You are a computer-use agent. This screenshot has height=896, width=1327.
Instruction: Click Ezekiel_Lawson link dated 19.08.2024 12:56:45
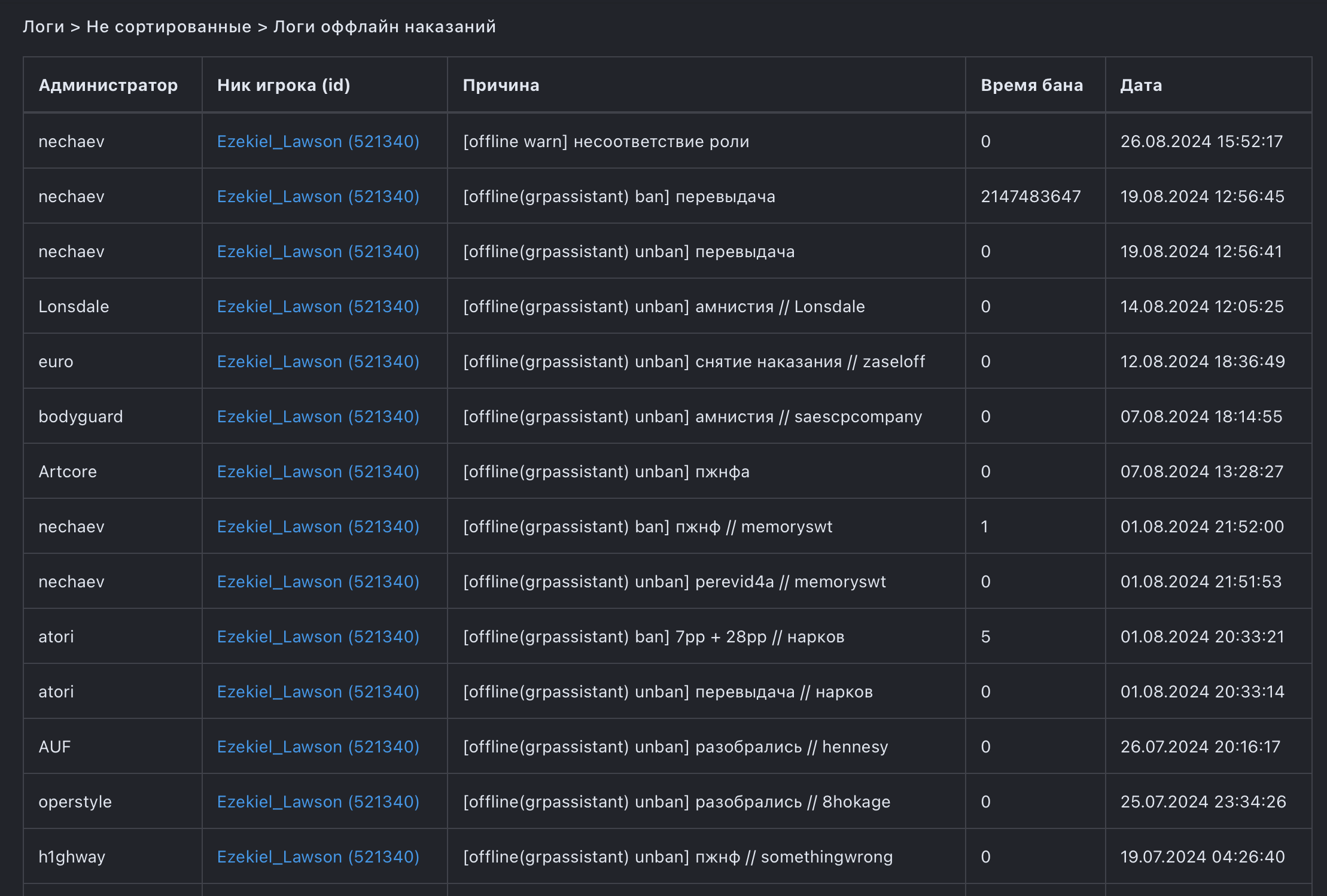click(x=318, y=197)
